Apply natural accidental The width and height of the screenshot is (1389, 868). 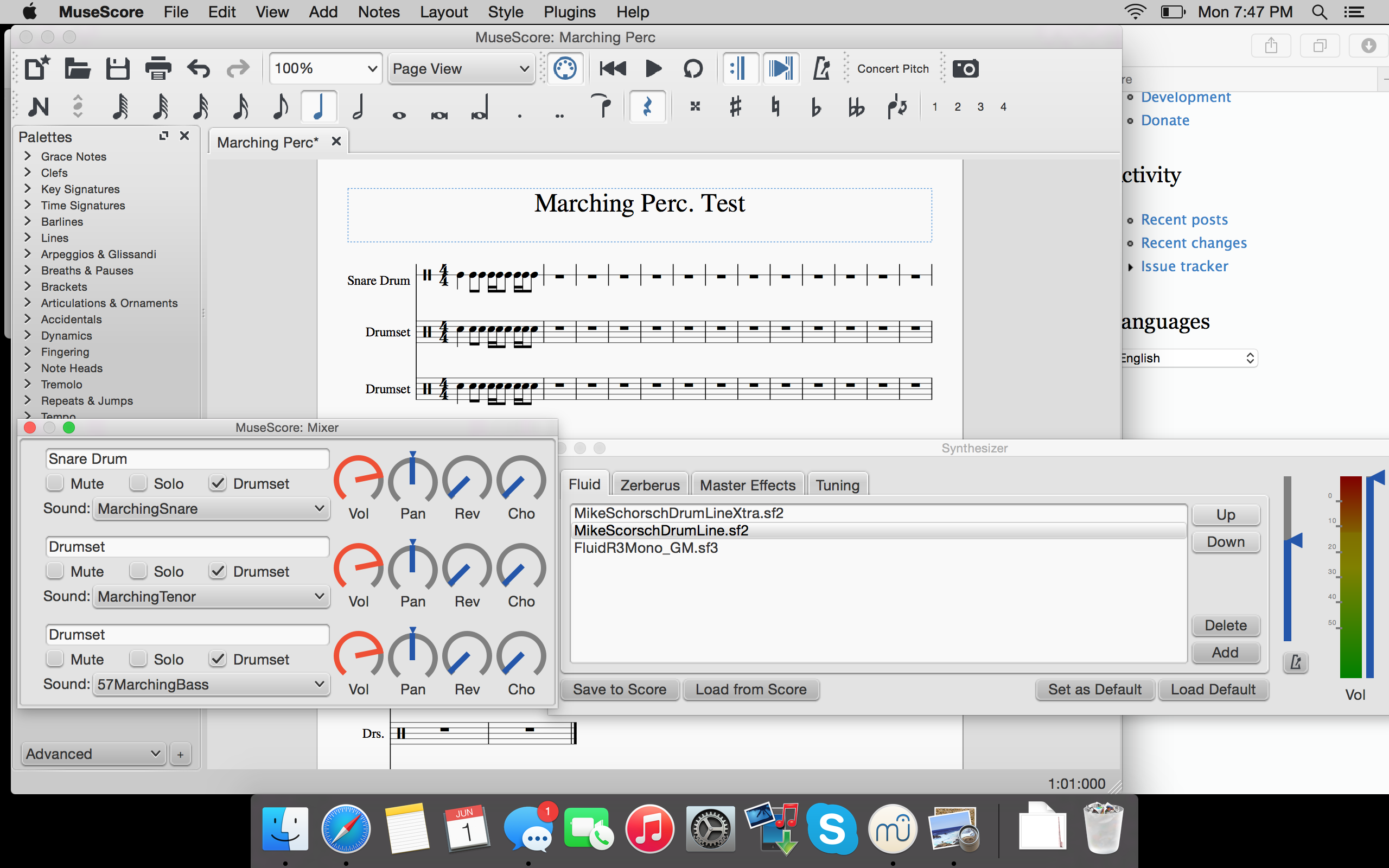775,106
